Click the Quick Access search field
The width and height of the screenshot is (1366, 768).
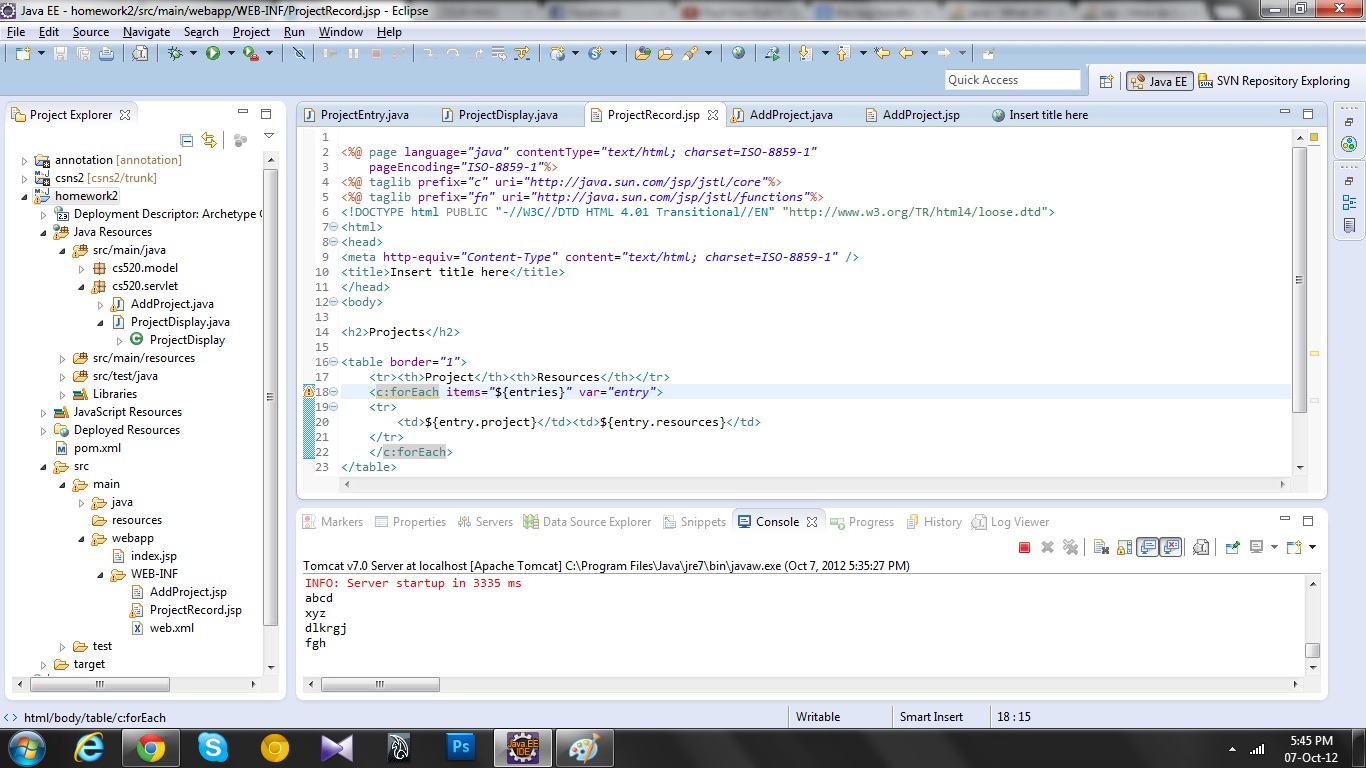1012,80
